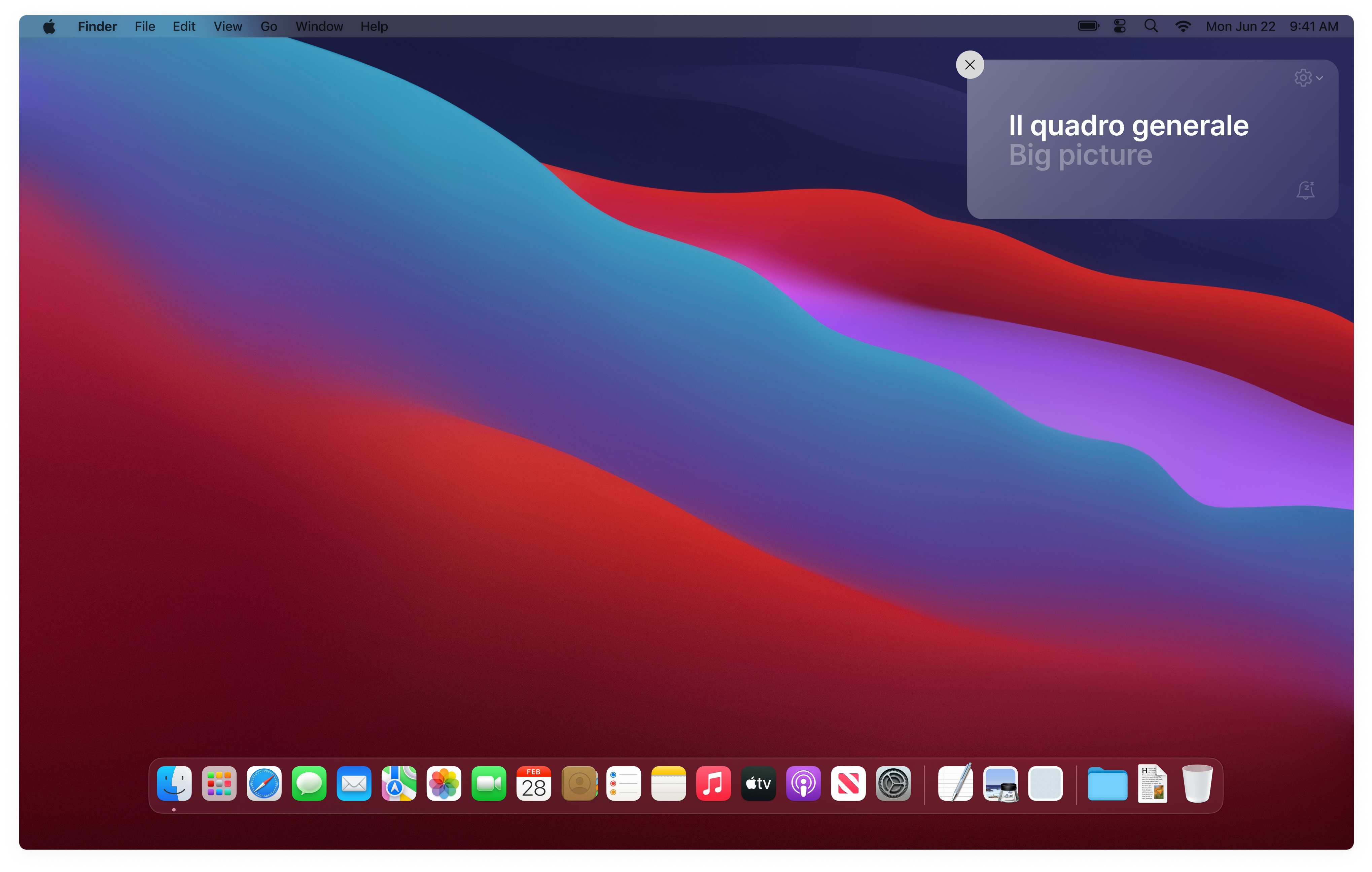Open the Preview app in Dock
The image size is (1372, 872).
point(1000,784)
